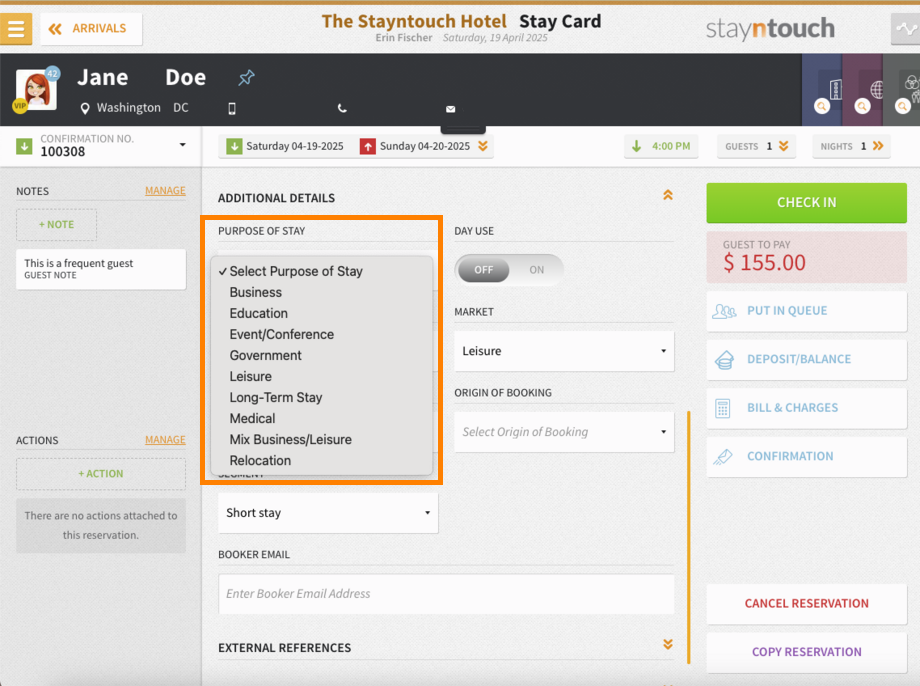Set Day Use toggle to OFF

[x=483, y=270]
